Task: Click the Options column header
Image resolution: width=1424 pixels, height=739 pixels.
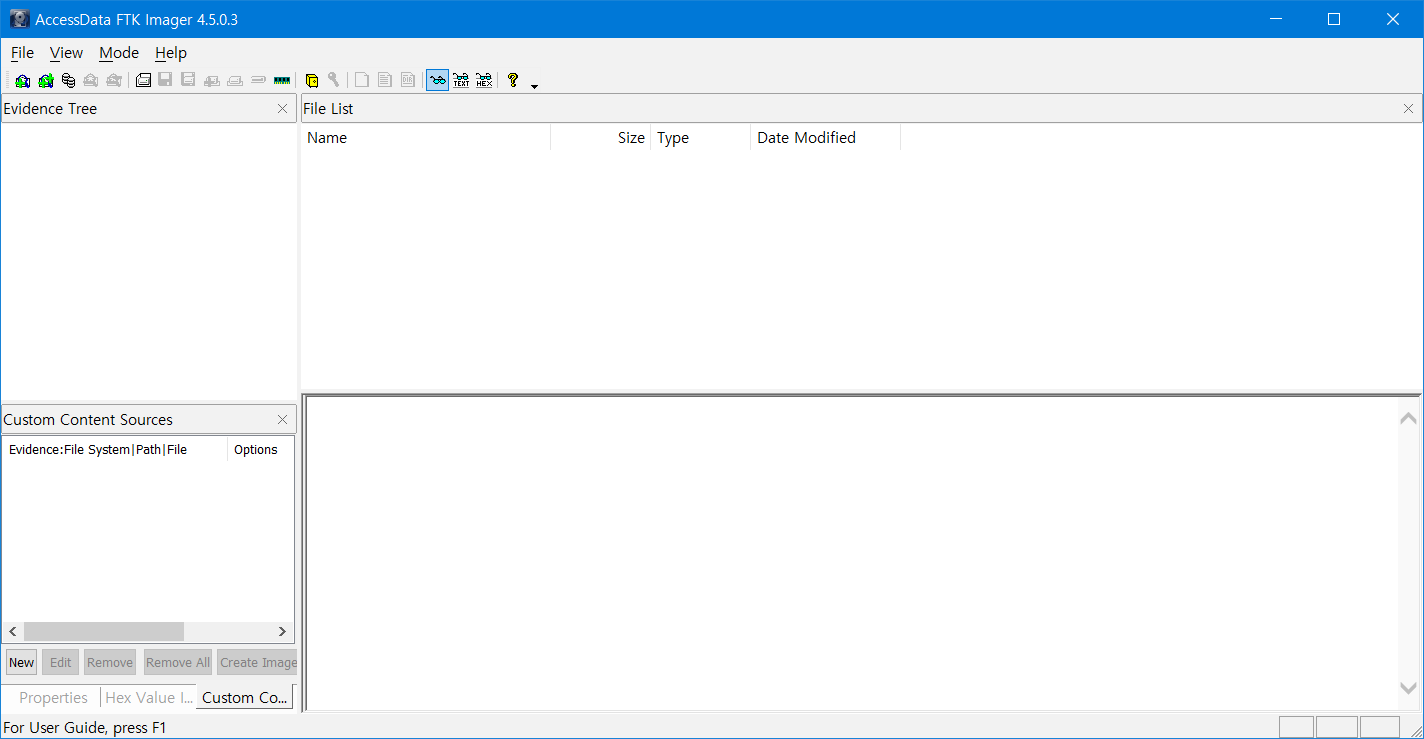Action: (x=260, y=450)
